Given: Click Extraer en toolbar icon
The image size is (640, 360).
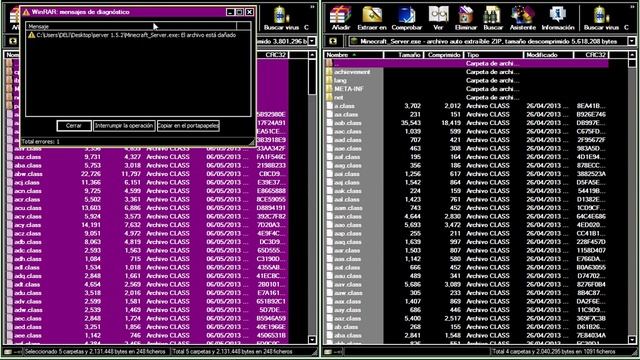Looking at the screenshot, I should point(371,18).
